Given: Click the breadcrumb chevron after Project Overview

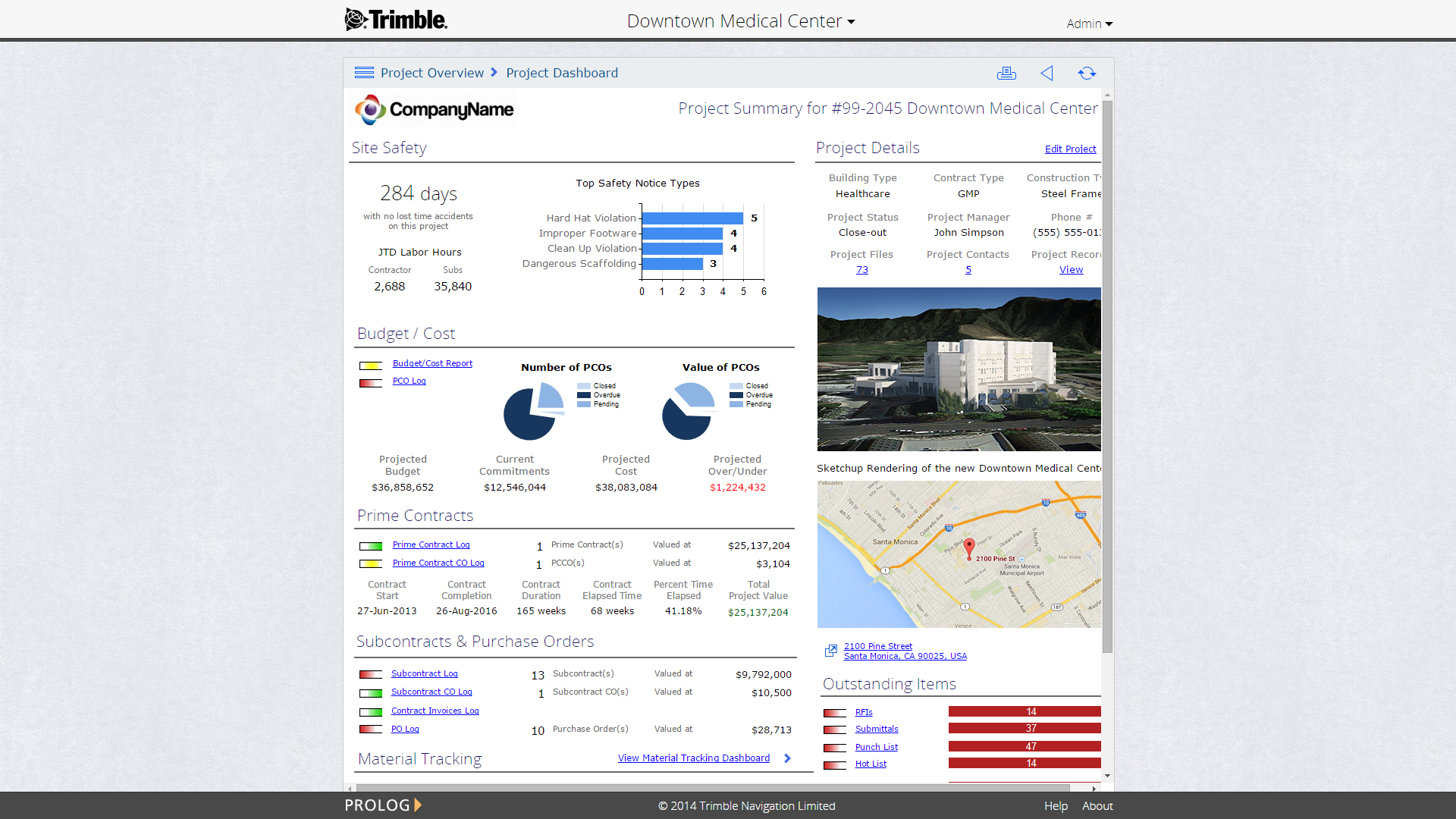Looking at the screenshot, I should (494, 73).
